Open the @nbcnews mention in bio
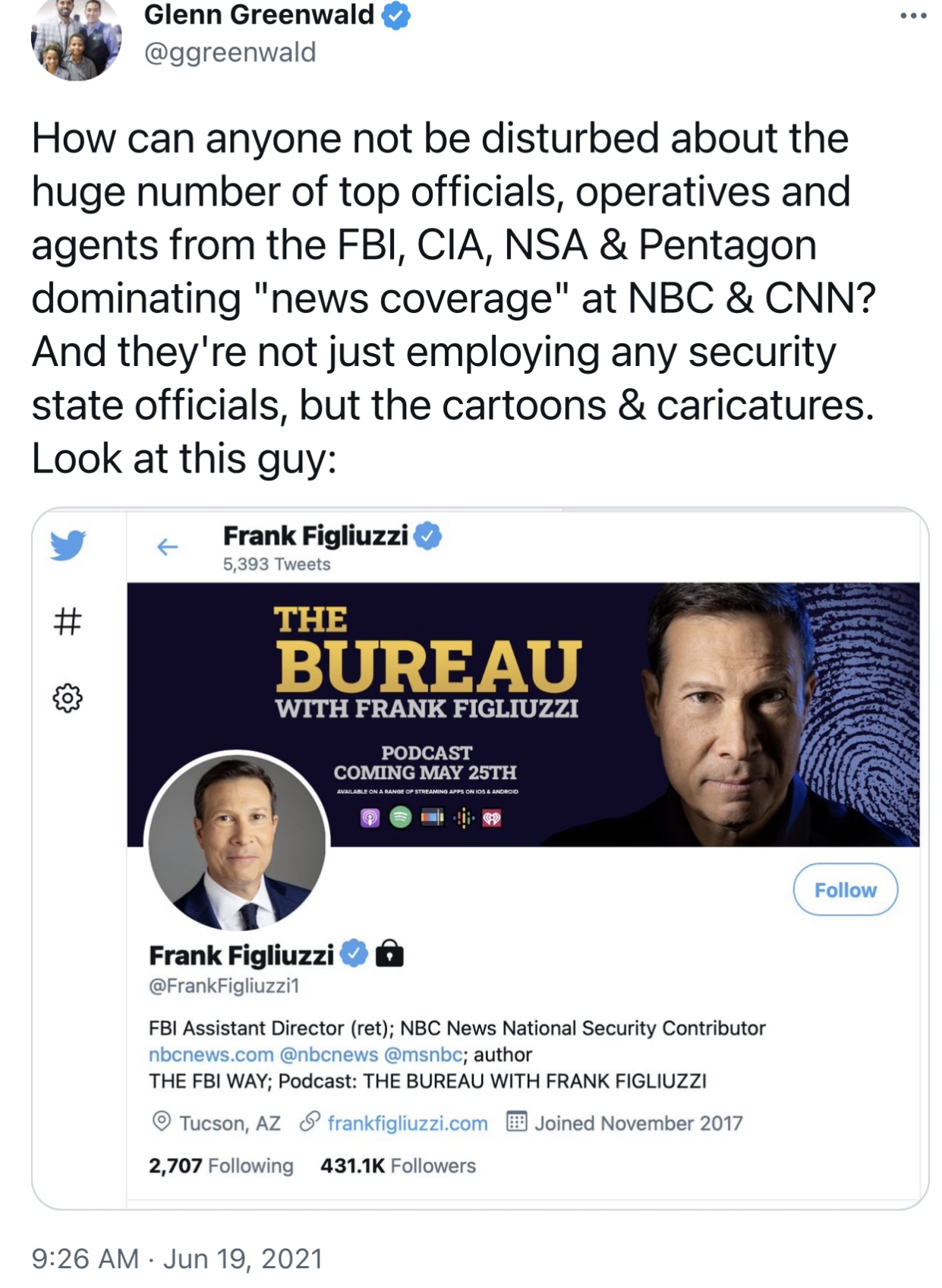 point(329,1054)
